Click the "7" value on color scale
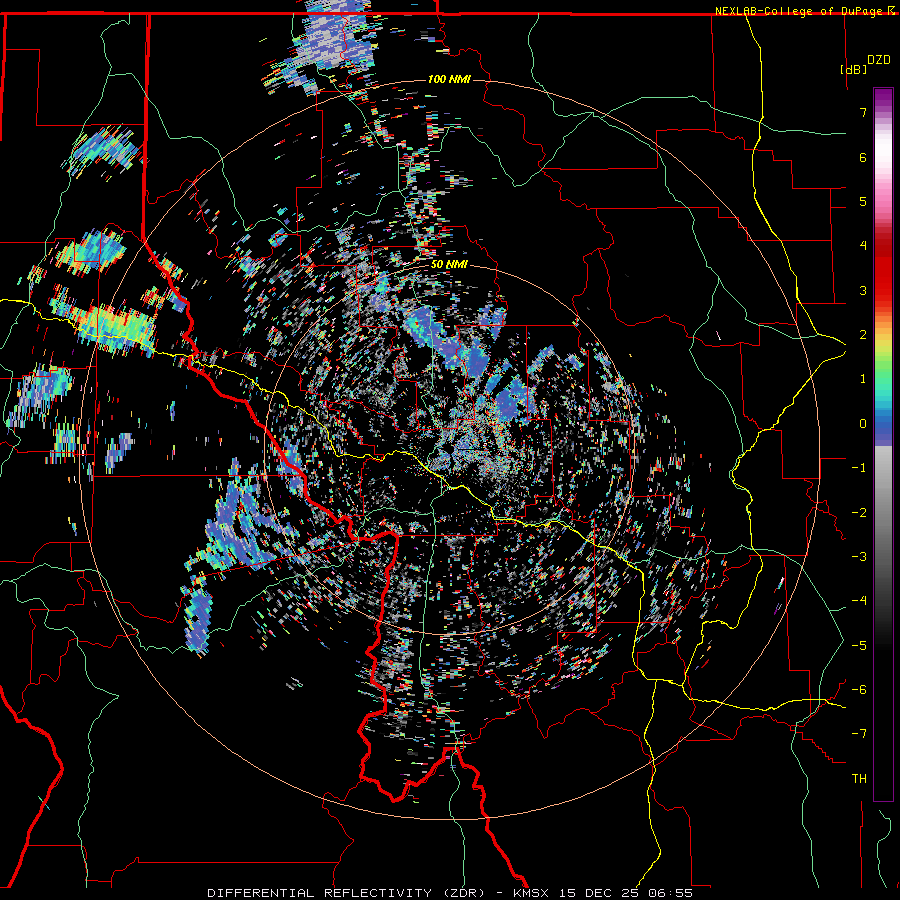The image size is (900, 900). (x=863, y=112)
